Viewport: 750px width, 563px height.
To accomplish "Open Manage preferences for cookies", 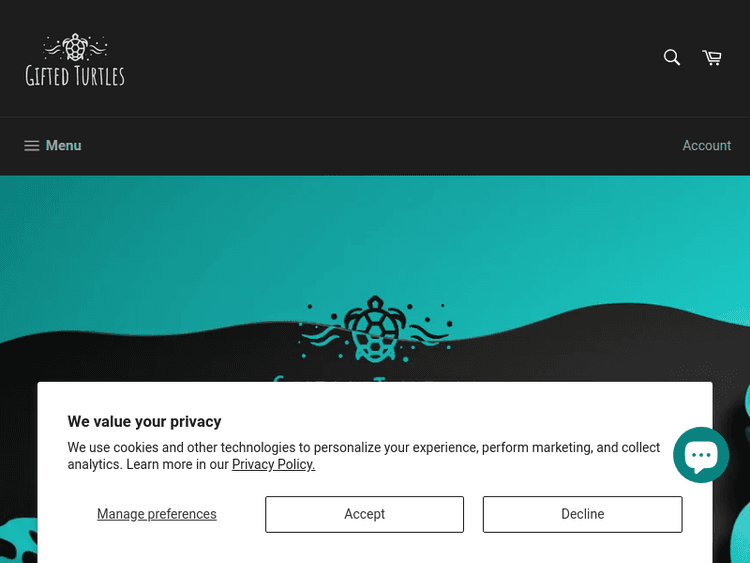I will (x=156, y=514).
